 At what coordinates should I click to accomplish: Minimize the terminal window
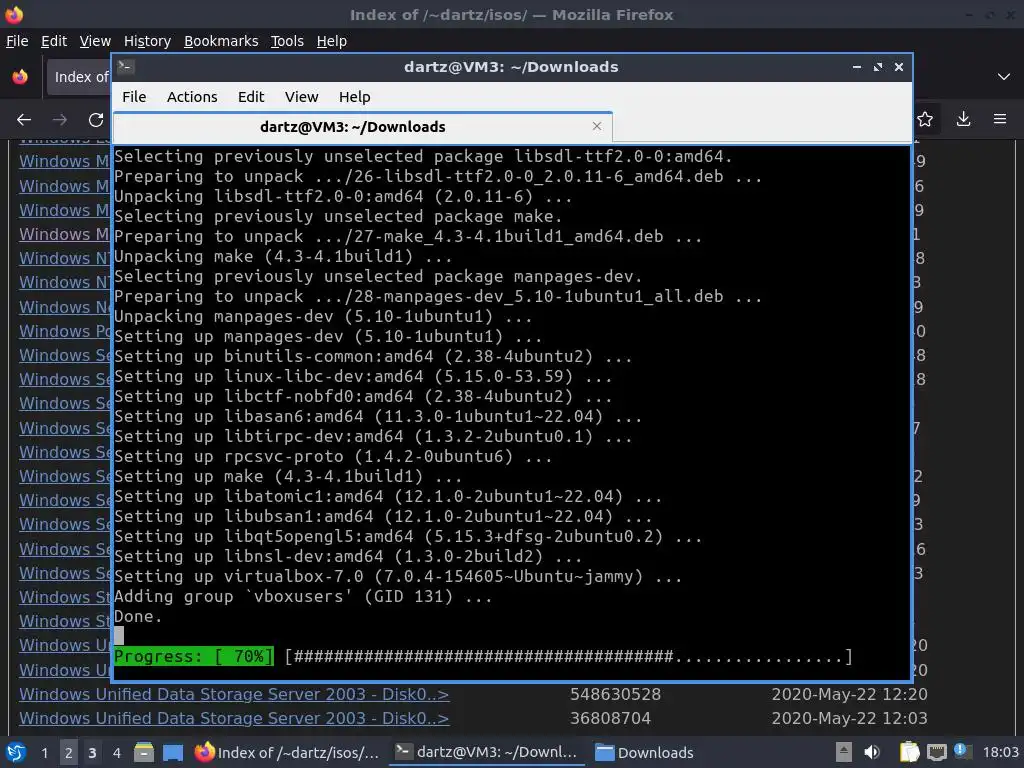(x=857, y=67)
